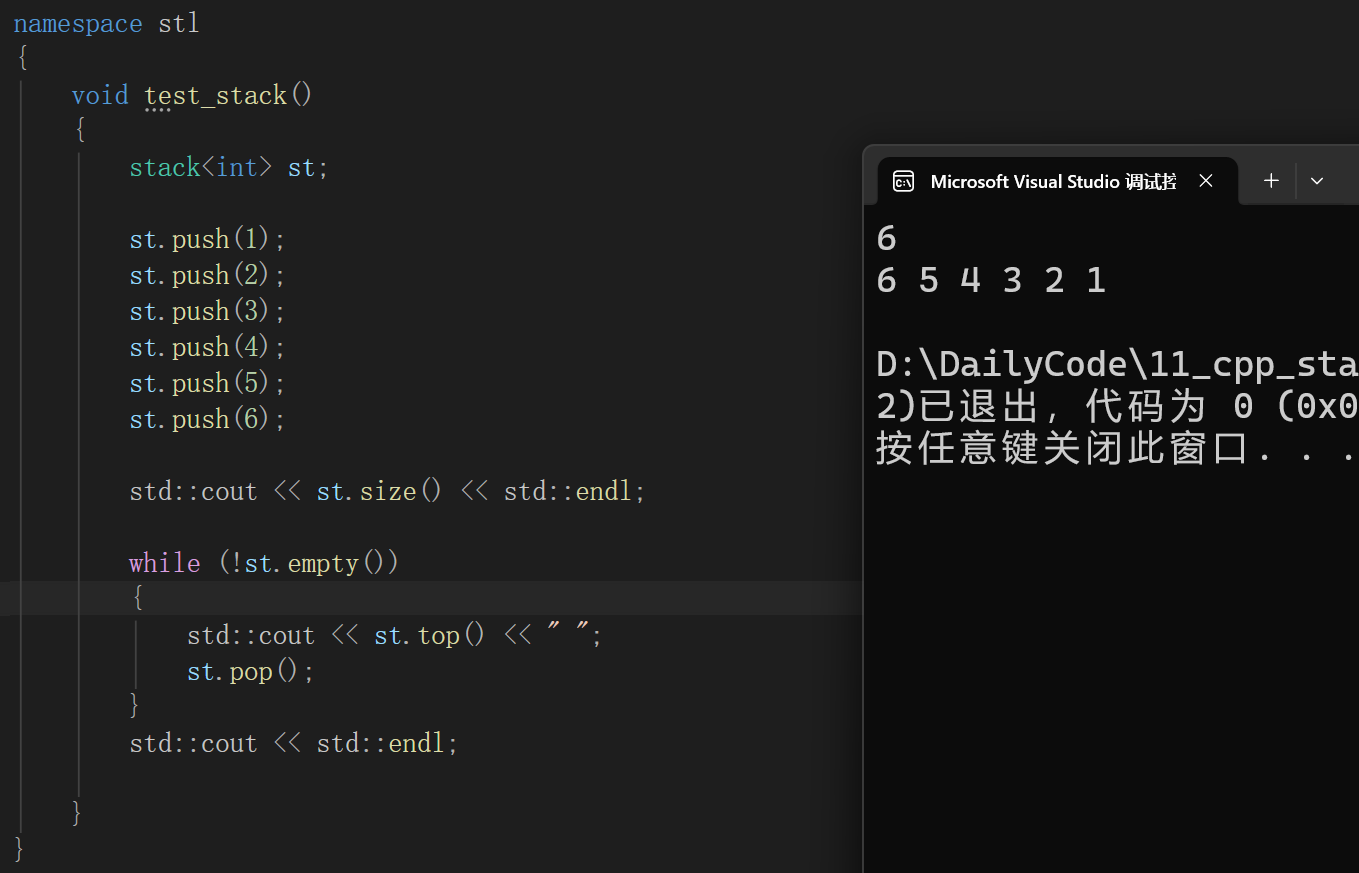Close the Microsoft Visual Studio console tab
The height and width of the screenshot is (873, 1359).
click(x=1206, y=181)
